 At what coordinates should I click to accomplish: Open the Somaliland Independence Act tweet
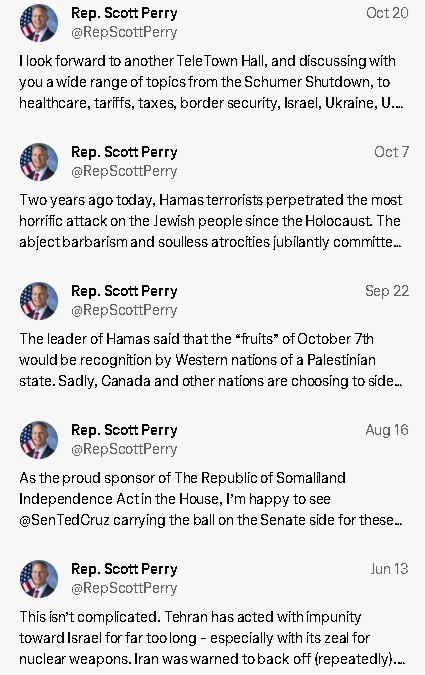click(211, 499)
